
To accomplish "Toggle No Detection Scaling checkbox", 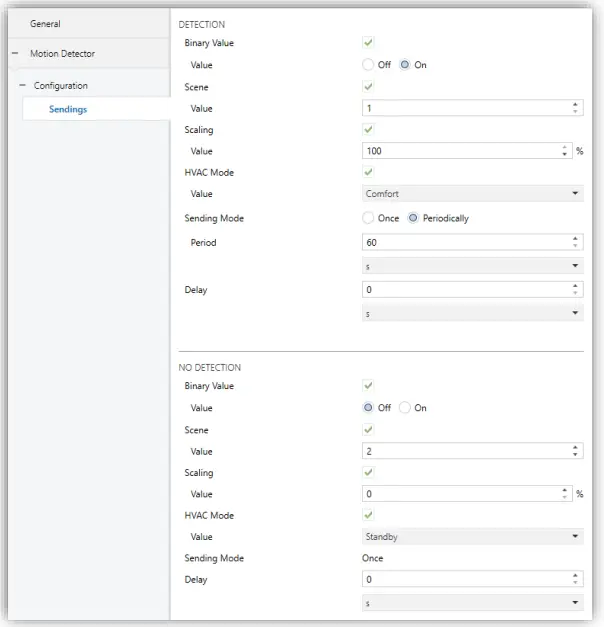I will point(368,472).
